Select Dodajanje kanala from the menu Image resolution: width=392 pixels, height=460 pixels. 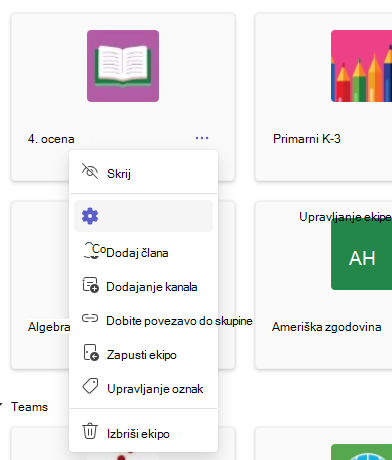tap(152, 287)
